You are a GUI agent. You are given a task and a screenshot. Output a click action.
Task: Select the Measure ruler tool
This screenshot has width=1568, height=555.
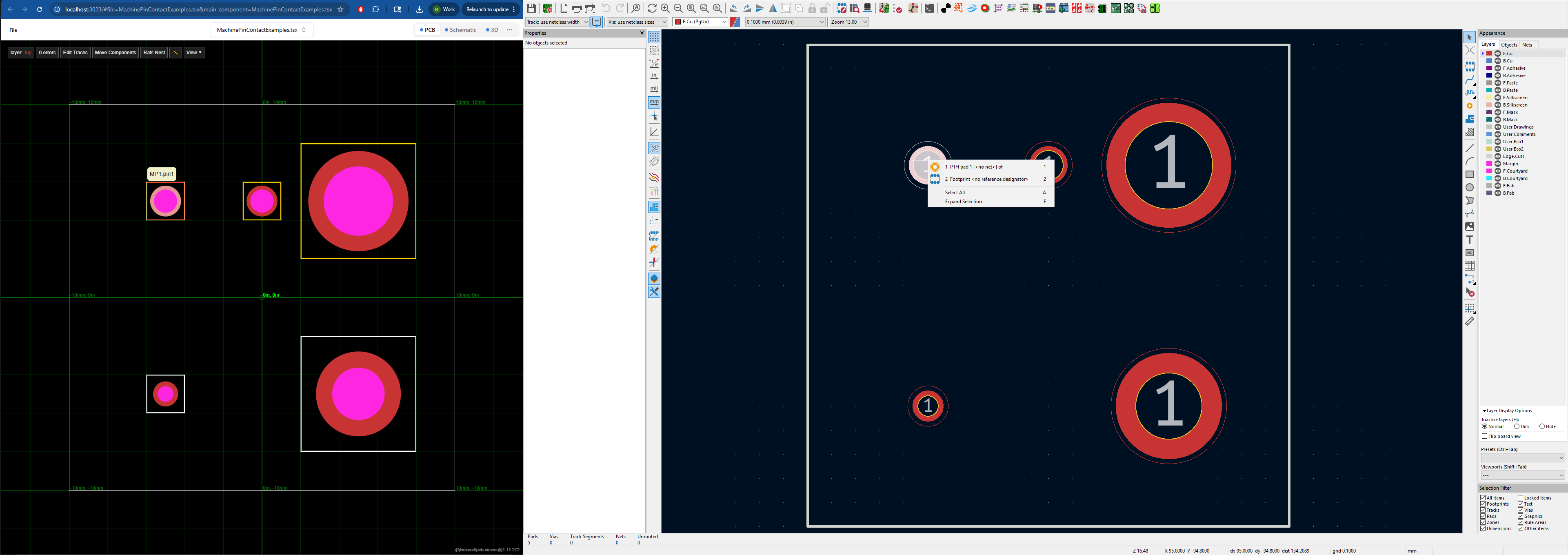1469,321
